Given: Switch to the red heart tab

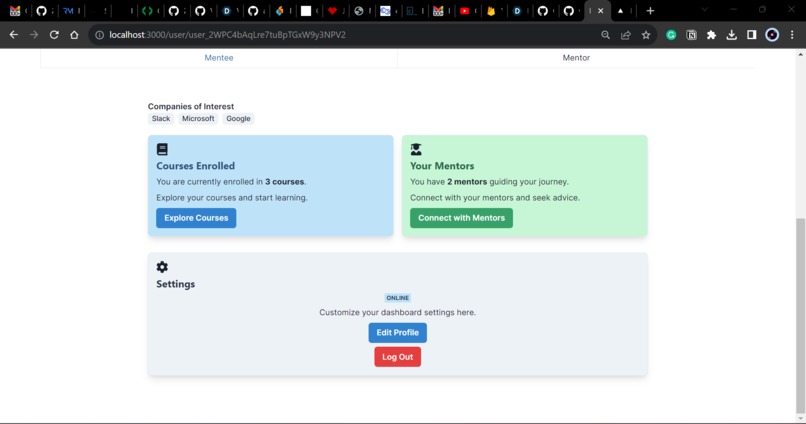Looking at the screenshot, I should (x=333, y=11).
